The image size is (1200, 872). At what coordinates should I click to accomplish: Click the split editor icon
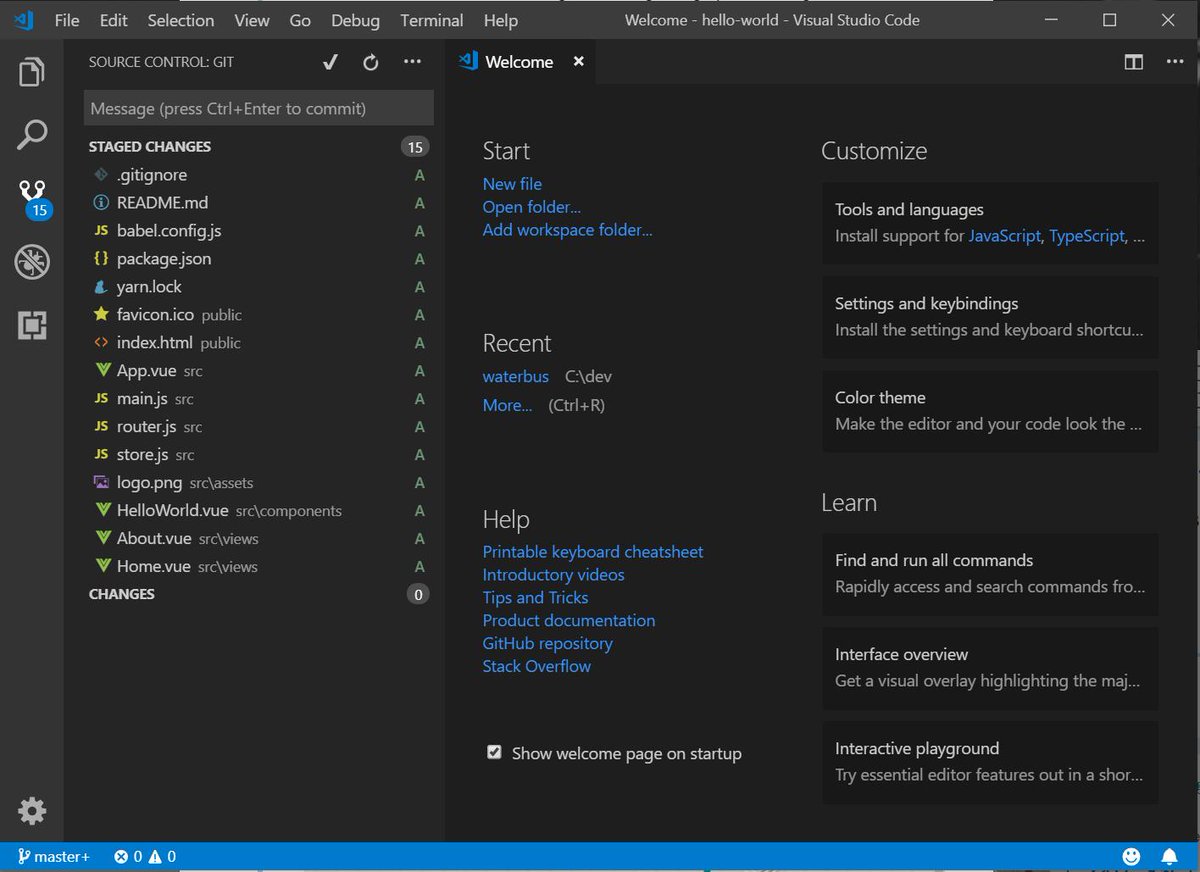[x=1134, y=62]
